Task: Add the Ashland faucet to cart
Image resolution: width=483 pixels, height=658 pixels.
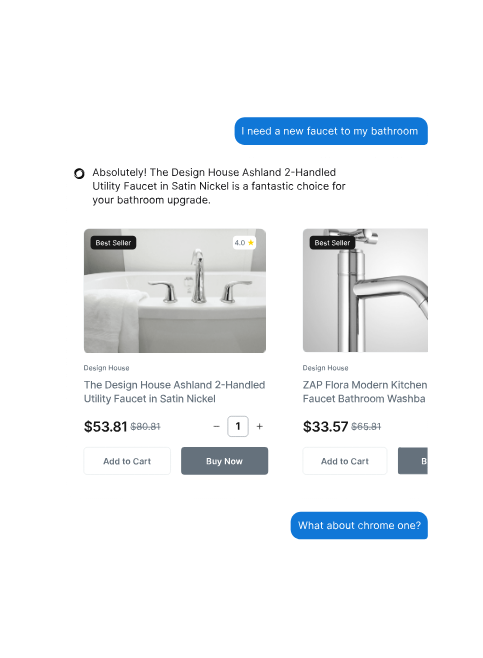Action: [x=127, y=461]
